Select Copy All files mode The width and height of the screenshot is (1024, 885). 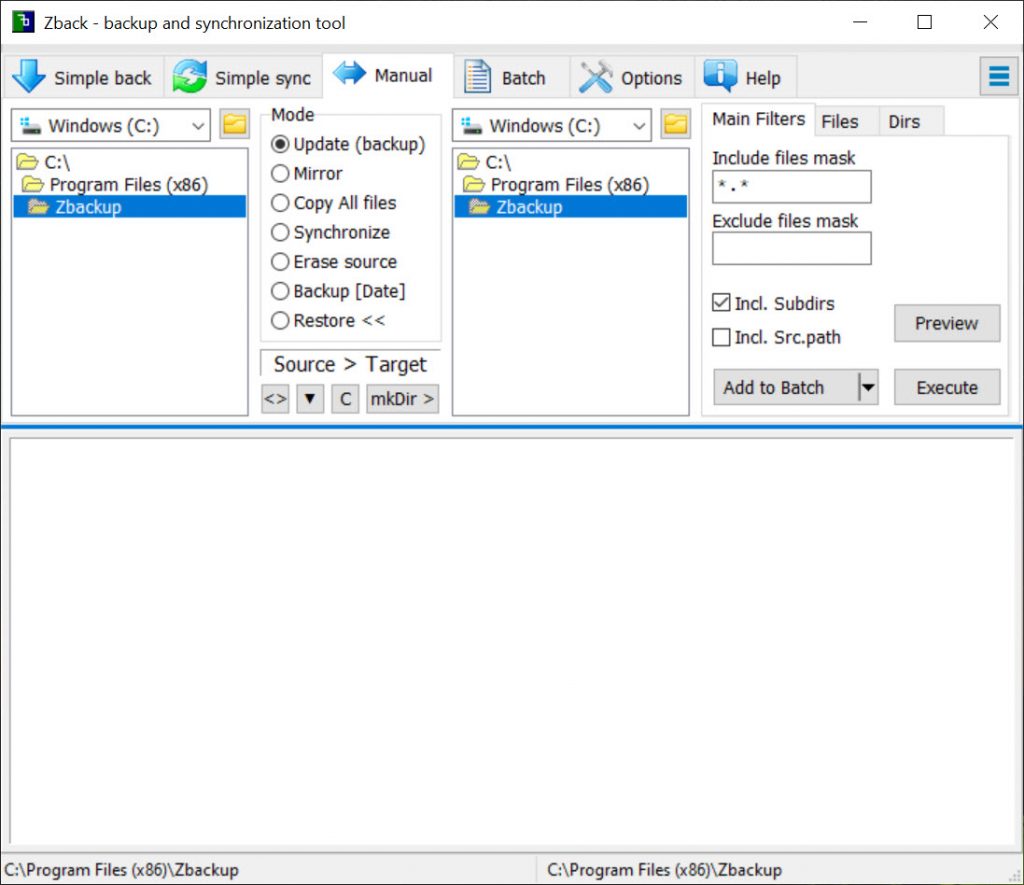[334, 202]
